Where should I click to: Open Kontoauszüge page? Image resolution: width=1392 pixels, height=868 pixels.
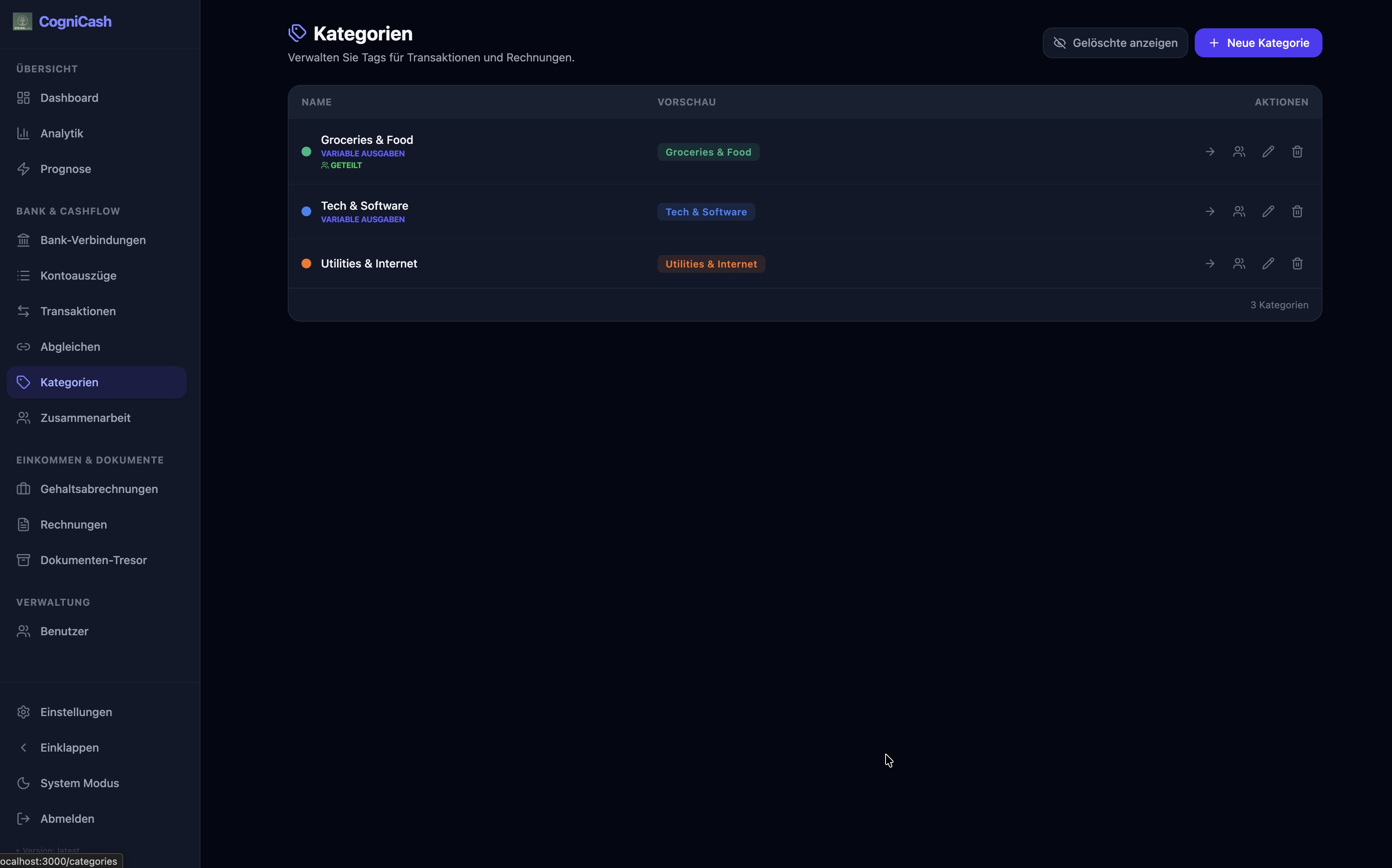pos(97,276)
